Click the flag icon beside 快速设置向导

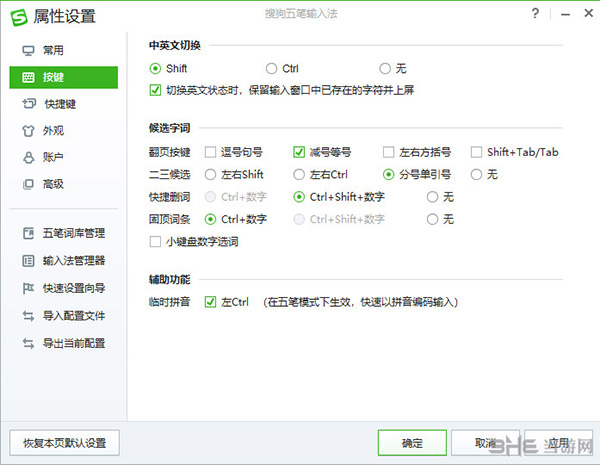point(28,288)
